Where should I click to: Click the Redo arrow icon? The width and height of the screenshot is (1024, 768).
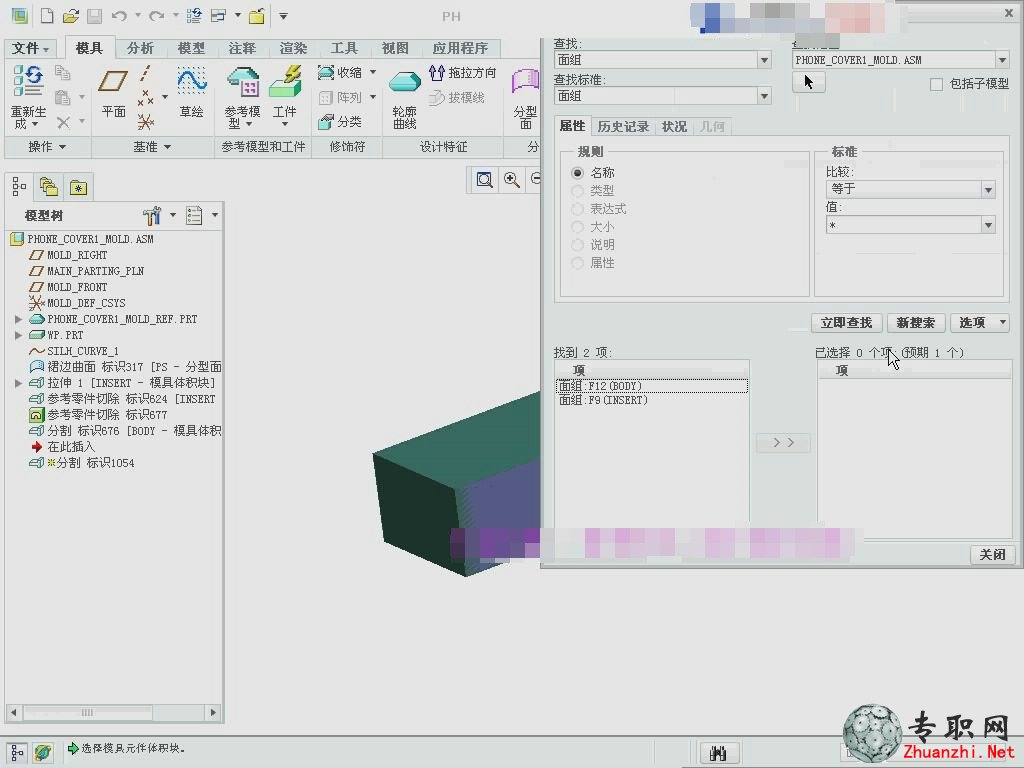(x=156, y=16)
